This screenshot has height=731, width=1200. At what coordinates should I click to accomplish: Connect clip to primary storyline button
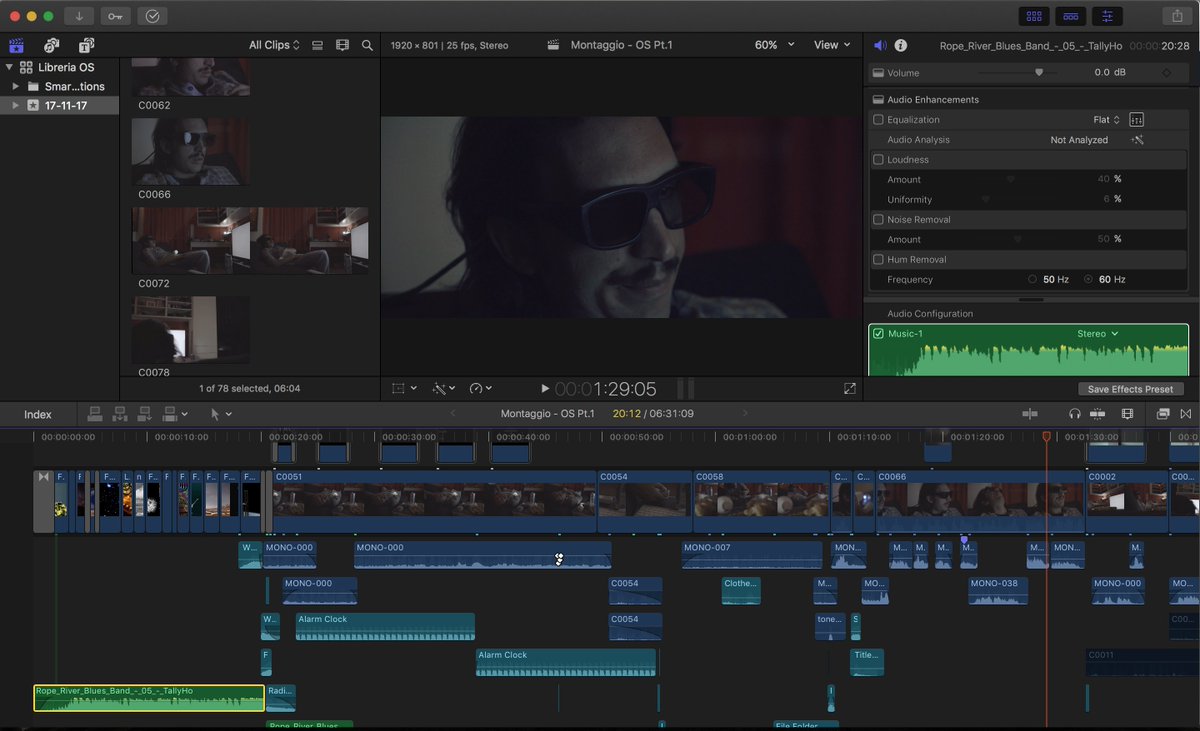pyautogui.click(x=95, y=414)
